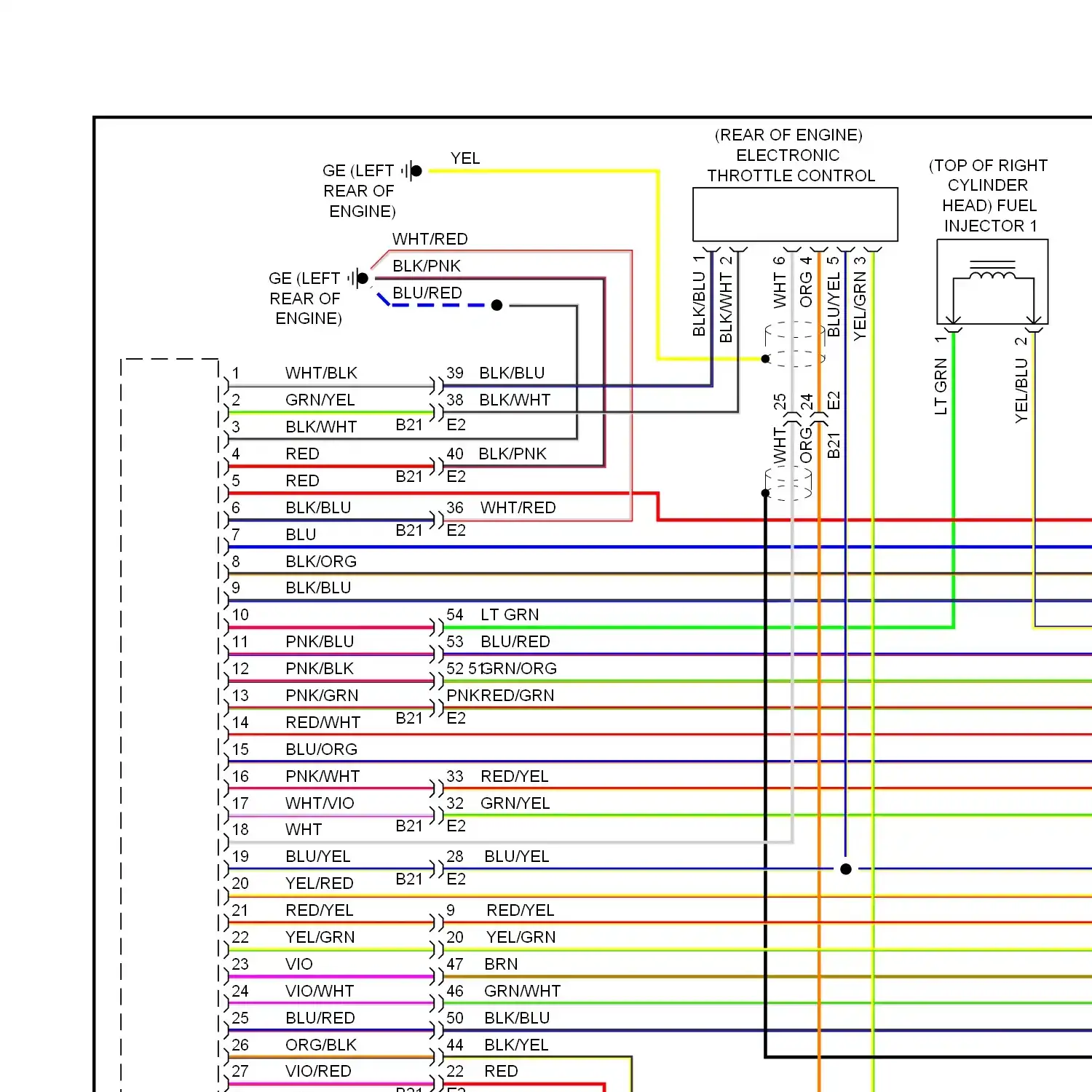This screenshot has height=1092, width=1092.
Task: Click pin 5 'RED' label
Action: point(302,480)
